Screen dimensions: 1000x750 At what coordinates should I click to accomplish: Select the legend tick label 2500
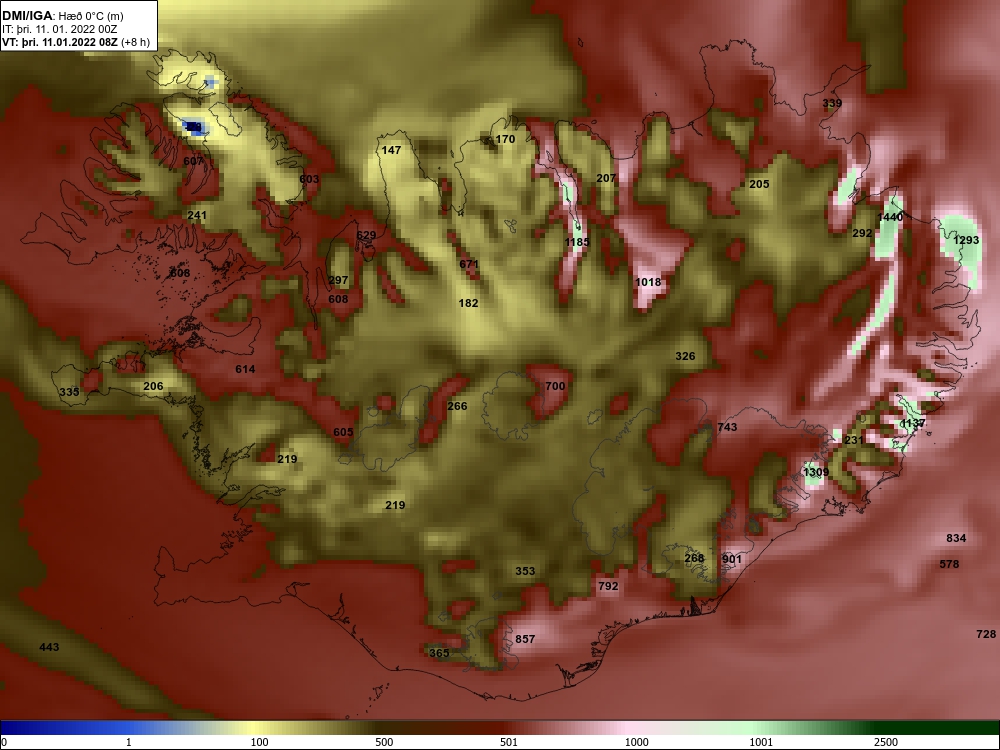pos(886,742)
